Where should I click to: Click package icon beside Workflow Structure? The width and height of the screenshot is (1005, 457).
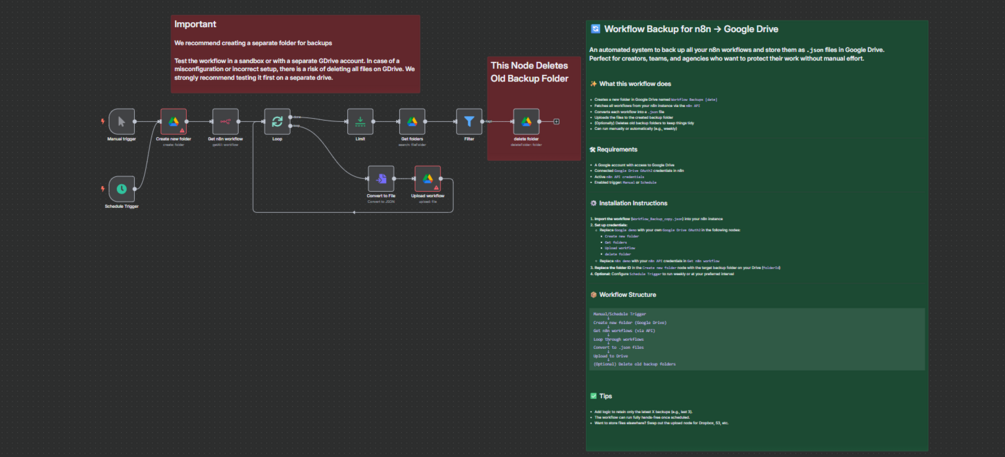coord(594,295)
